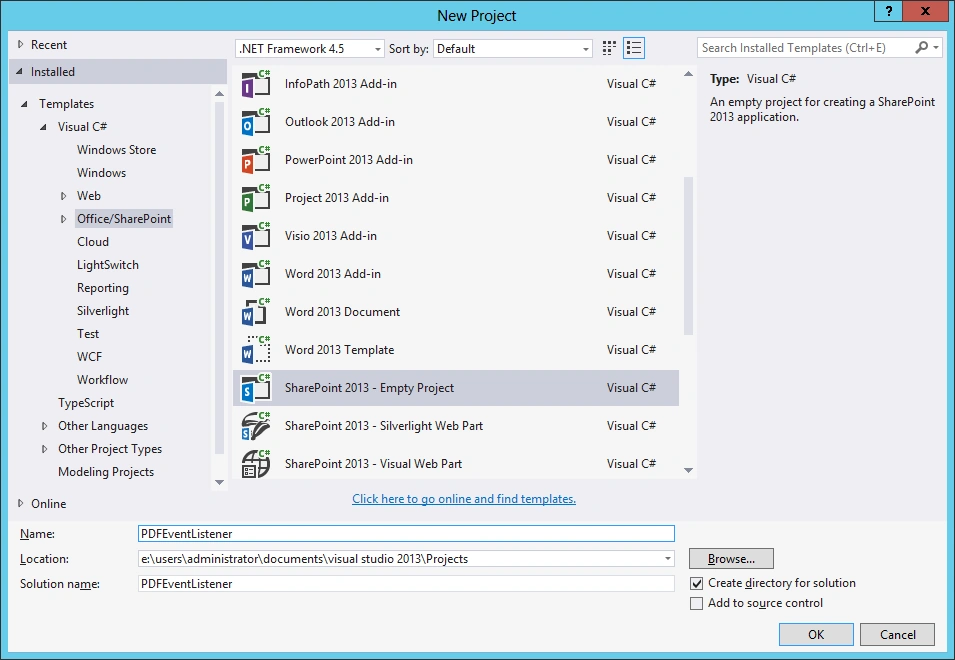955x660 pixels.
Task: Click the project Name input field
Action: [406, 534]
